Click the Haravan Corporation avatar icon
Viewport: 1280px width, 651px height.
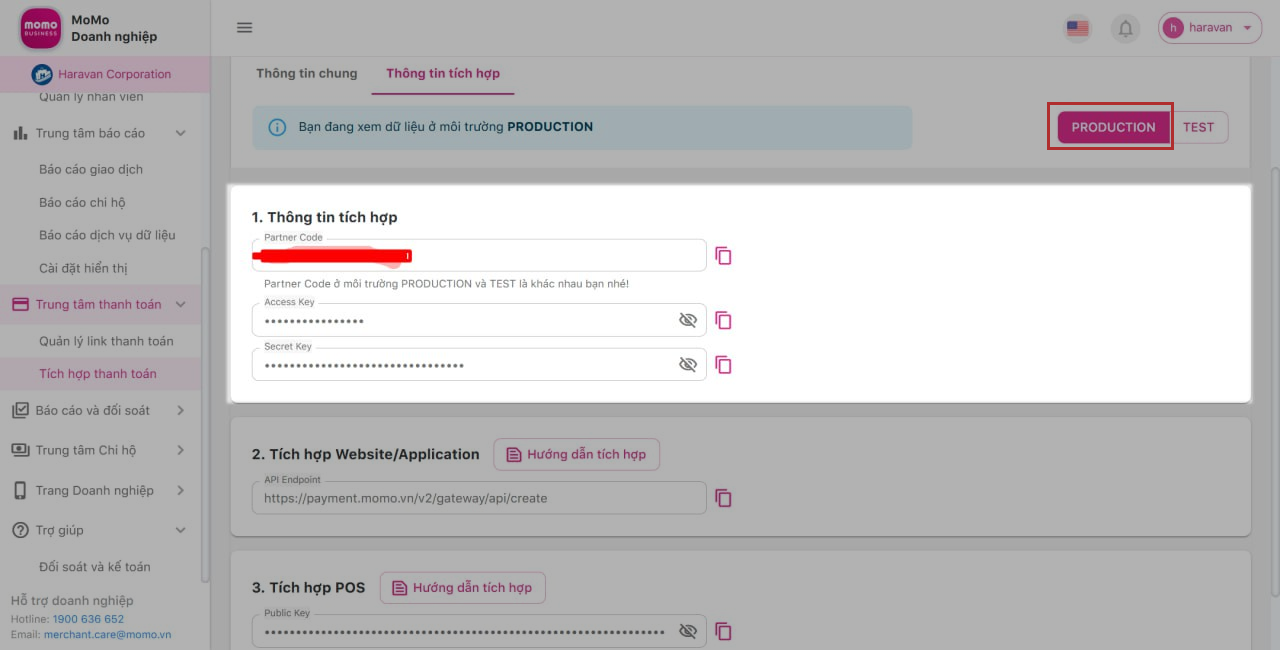42,74
